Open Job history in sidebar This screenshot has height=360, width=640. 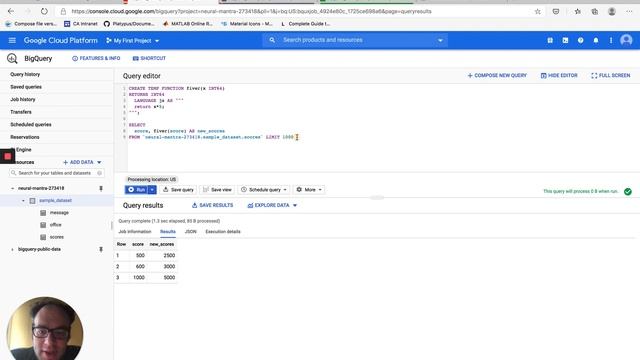pos(22,99)
